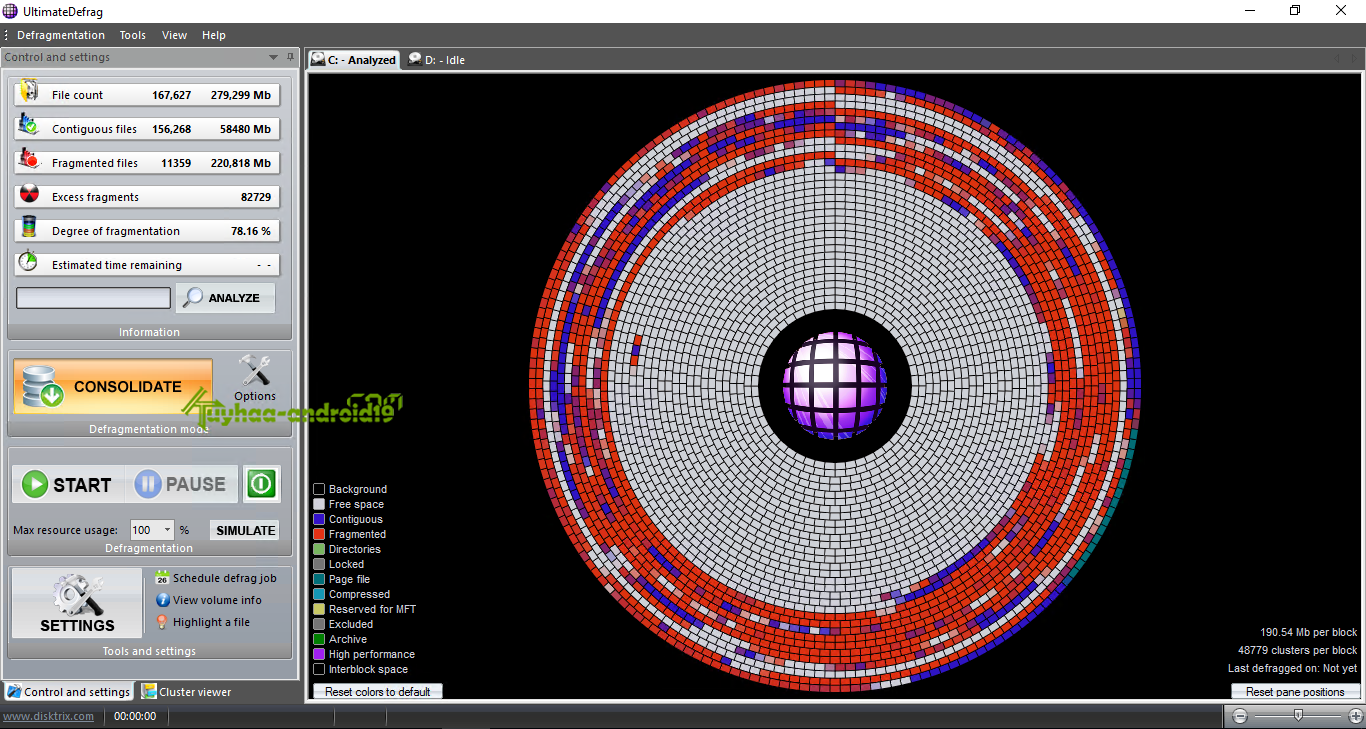This screenshot has height=729, width=1366.
Task: Click the Archive color swatch
Action: point(319,639)
